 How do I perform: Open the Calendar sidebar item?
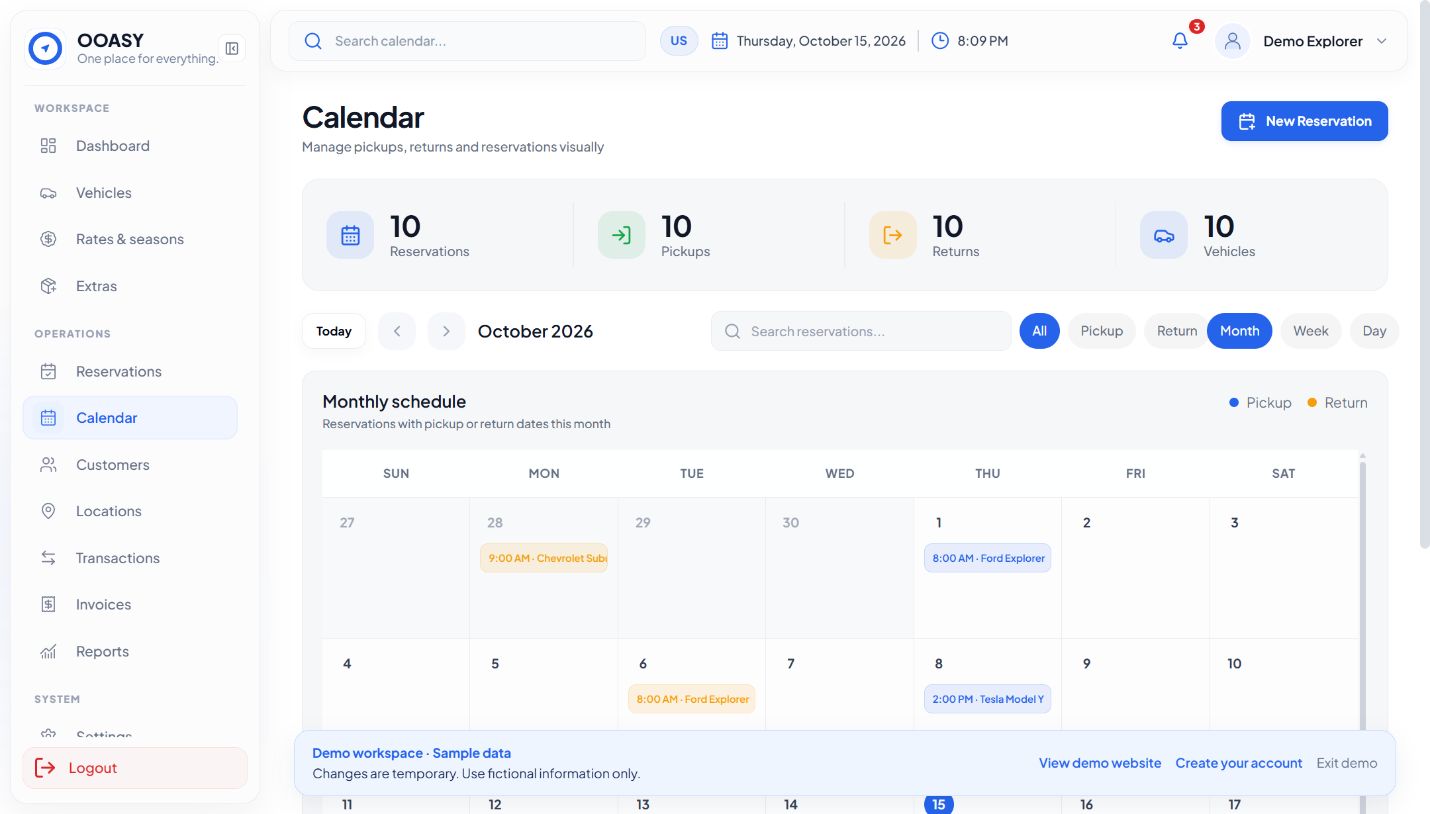coord(130,418)
